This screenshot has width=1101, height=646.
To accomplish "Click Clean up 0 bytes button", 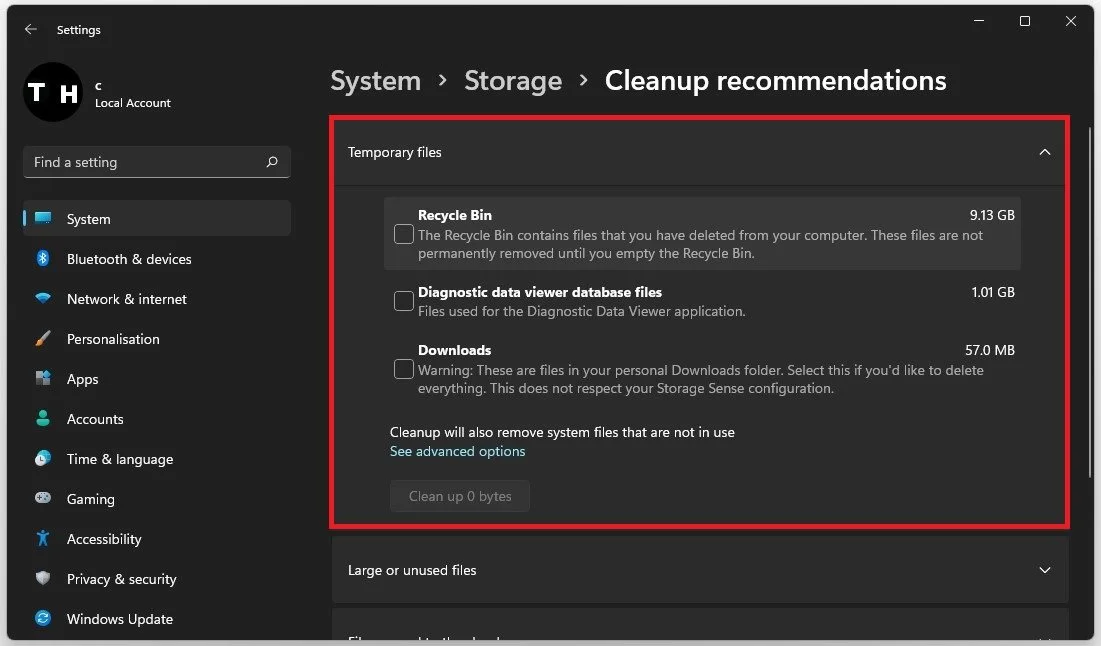I will coord(460,496).
